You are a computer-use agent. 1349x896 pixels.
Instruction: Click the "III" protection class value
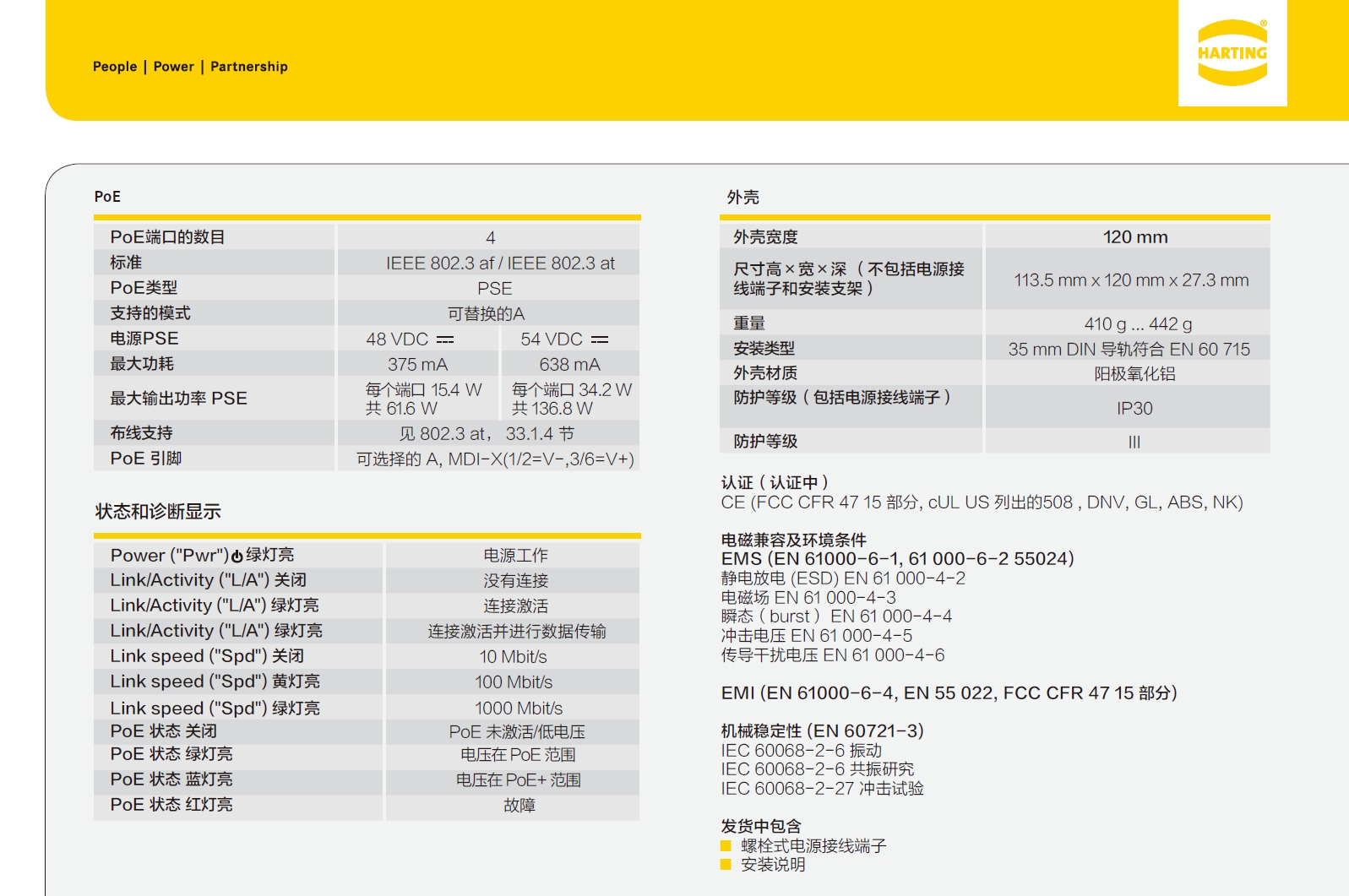coord(1134,443)
